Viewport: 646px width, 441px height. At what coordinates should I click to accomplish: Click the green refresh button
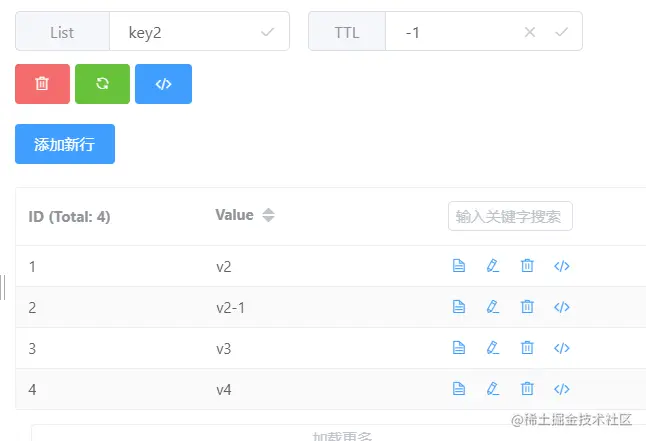[102, 84]
